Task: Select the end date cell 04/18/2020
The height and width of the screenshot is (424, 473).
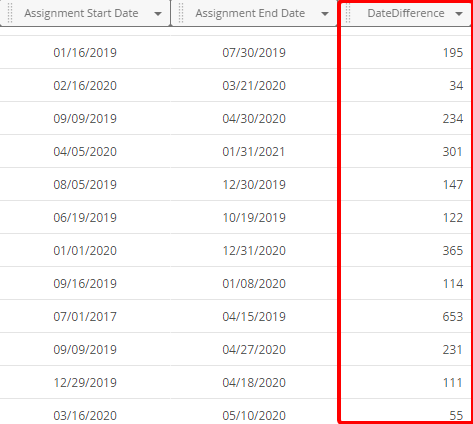Action: (x=254, y=383)
